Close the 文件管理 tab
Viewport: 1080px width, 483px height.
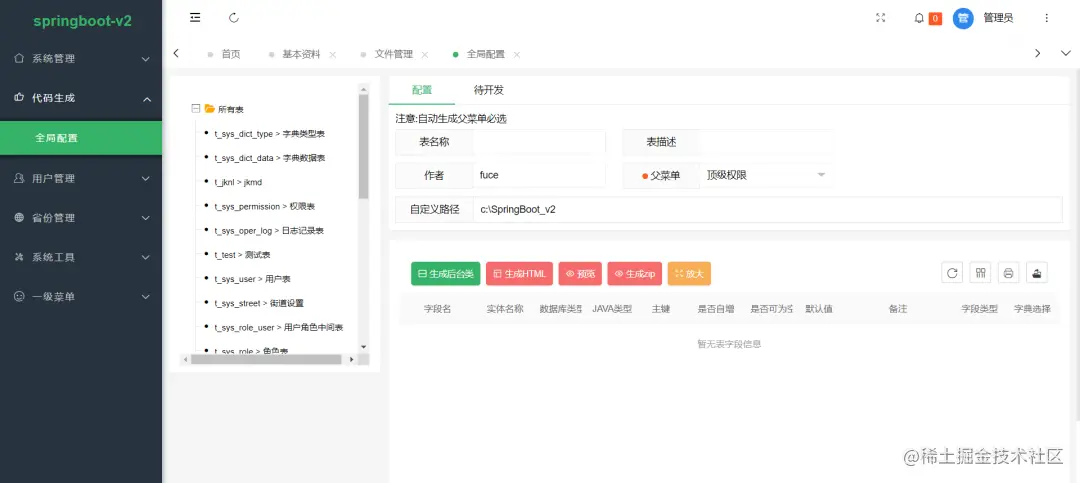pyautogui.click(x=425, y=54)
